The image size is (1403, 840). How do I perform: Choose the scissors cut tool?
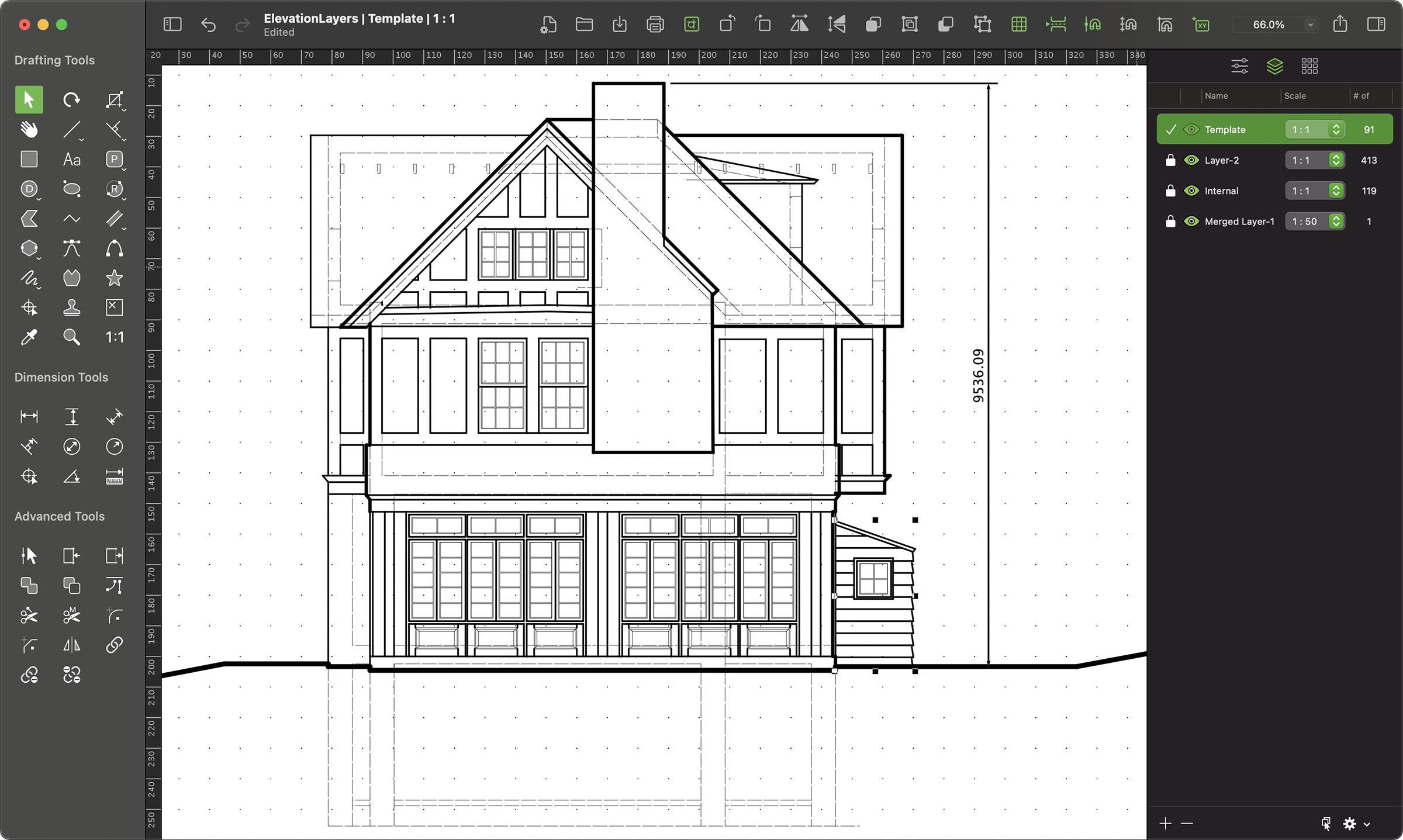click(29, 615)
